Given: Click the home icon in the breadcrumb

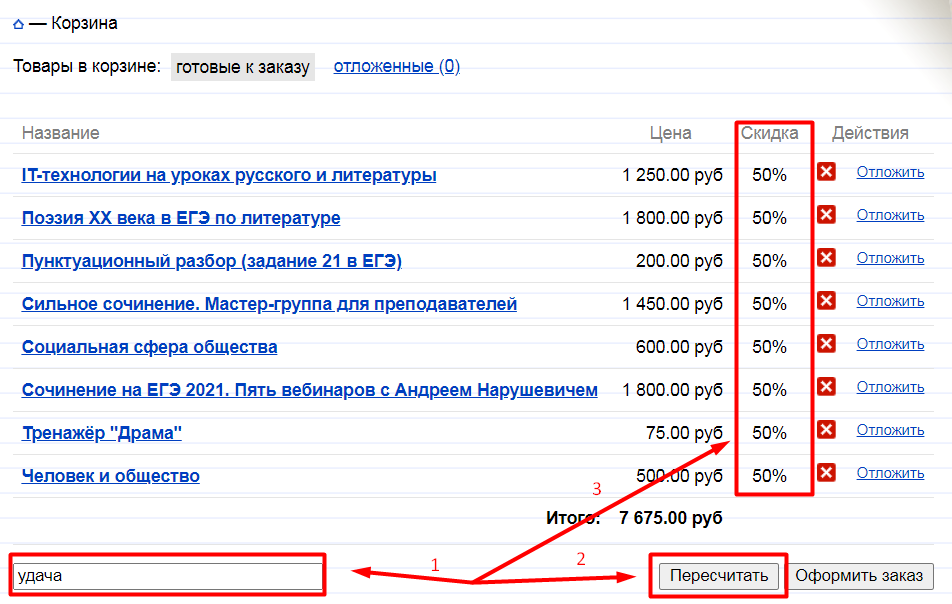Looking at the screenshot, I should (x=18, y=23).
